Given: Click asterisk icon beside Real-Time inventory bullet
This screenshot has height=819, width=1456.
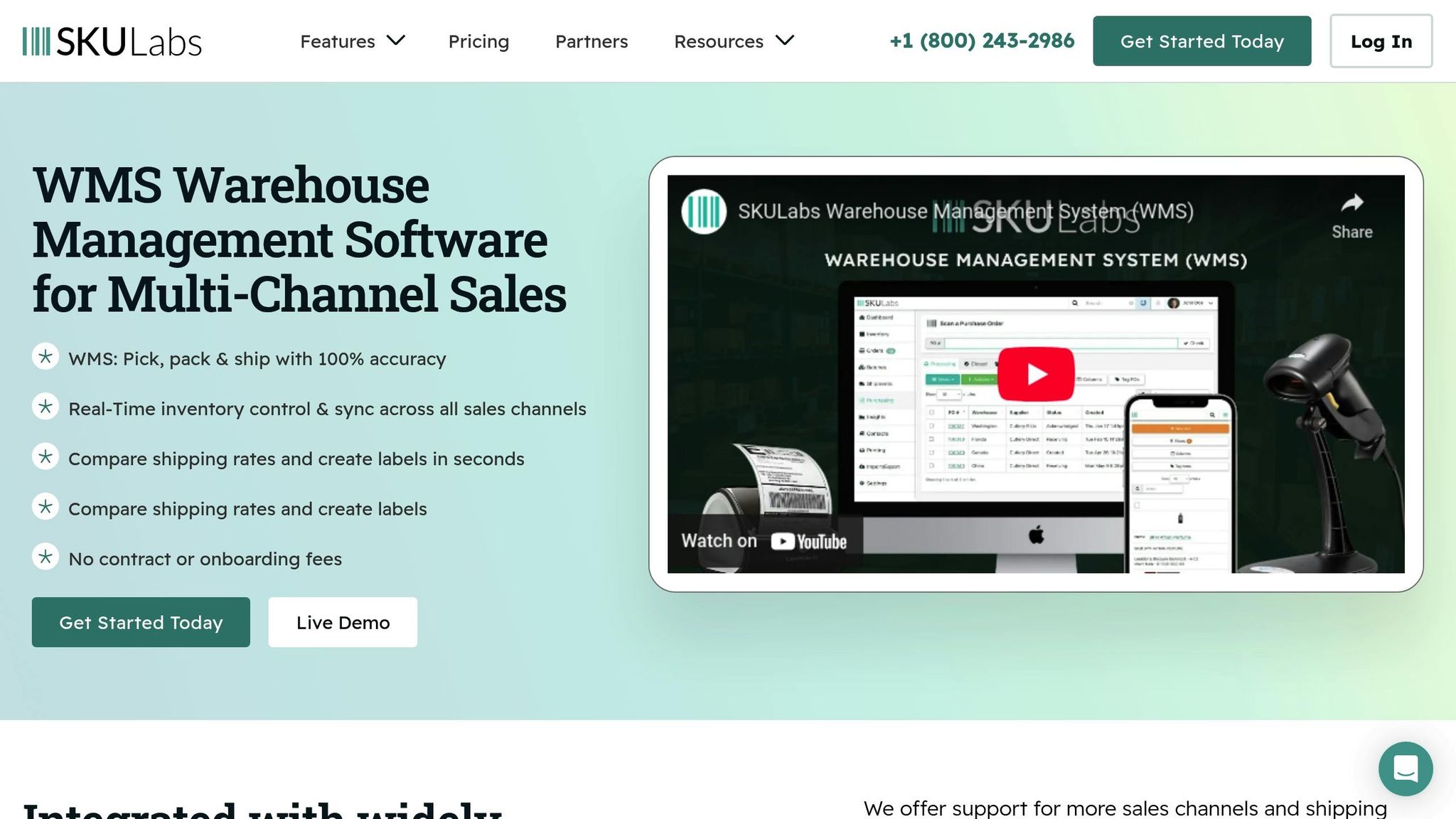Looking at the screenshot, I should pos(45,407).
